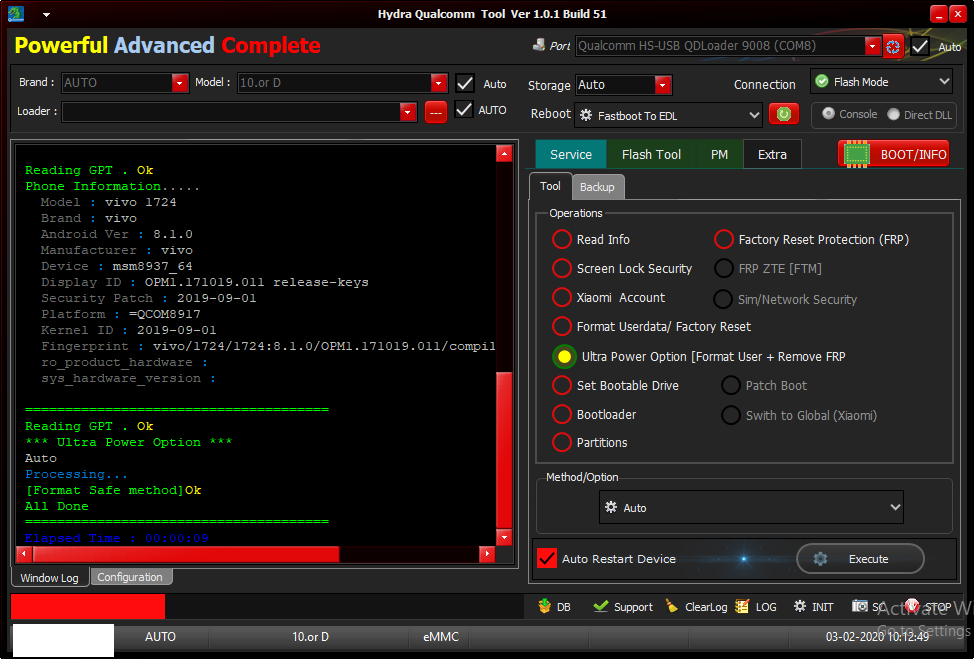The width and height of the screenshot is (974, 659).
Task: Click the red horizontal scrollbar thumb
Action: pyautogui.click(x=186, y=554)
